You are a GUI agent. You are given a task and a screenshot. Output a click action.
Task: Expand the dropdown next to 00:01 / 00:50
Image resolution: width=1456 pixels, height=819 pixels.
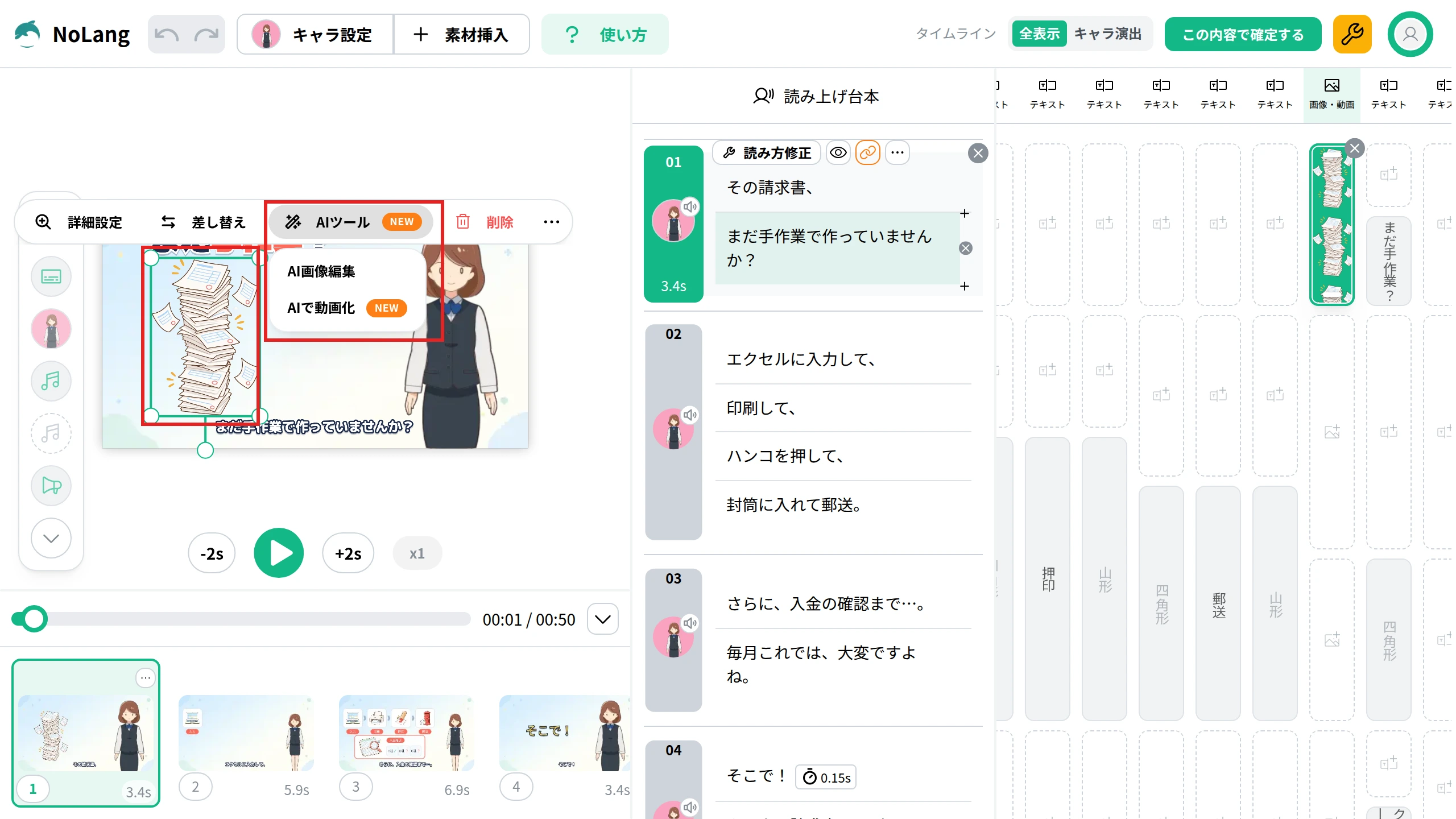[603, 619]
